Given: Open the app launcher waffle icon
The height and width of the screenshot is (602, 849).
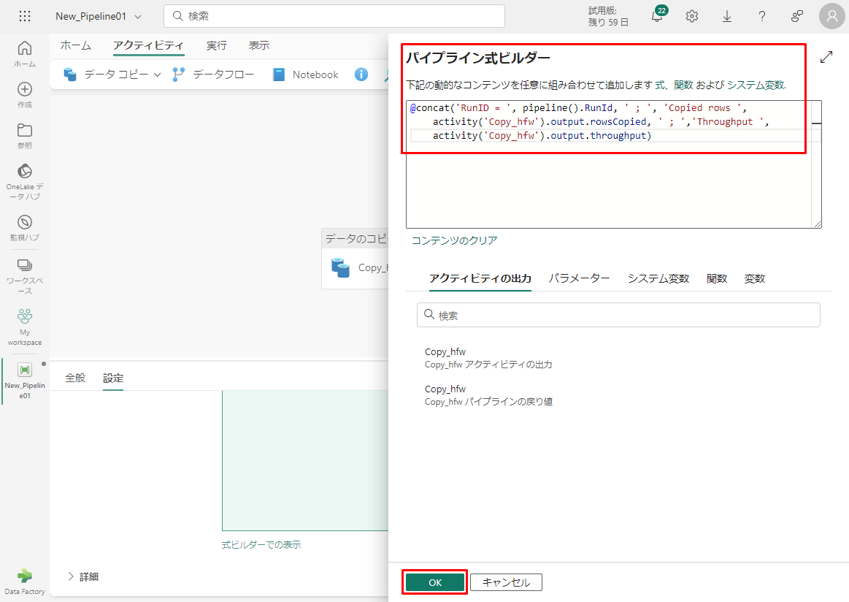Looking at the screenshot, I should [x=25, y=16].
